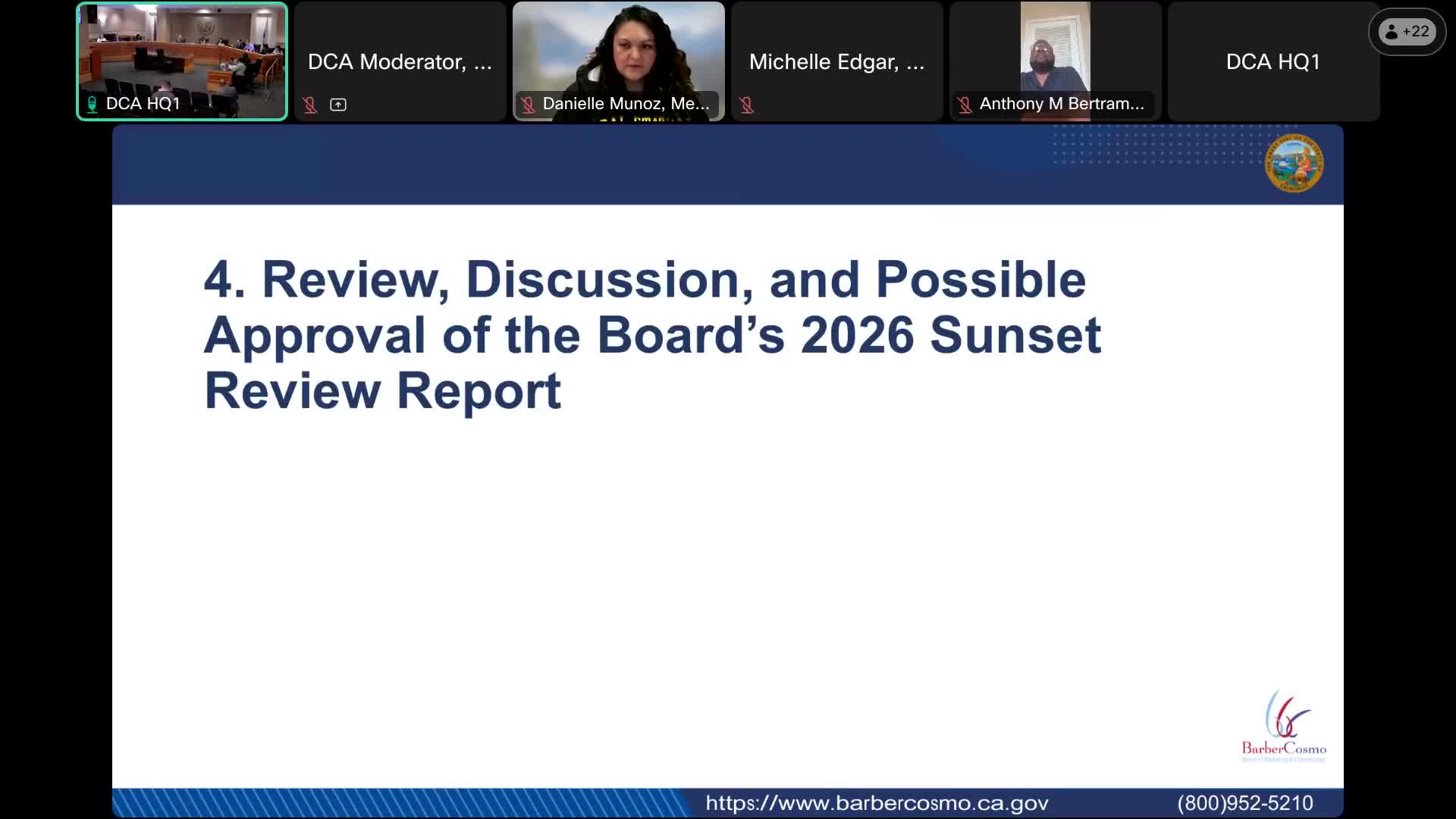The width and height of the screenshot is (1456, 819).
Task: Click the Danielle Munoz name label
Action: (626, 104)
